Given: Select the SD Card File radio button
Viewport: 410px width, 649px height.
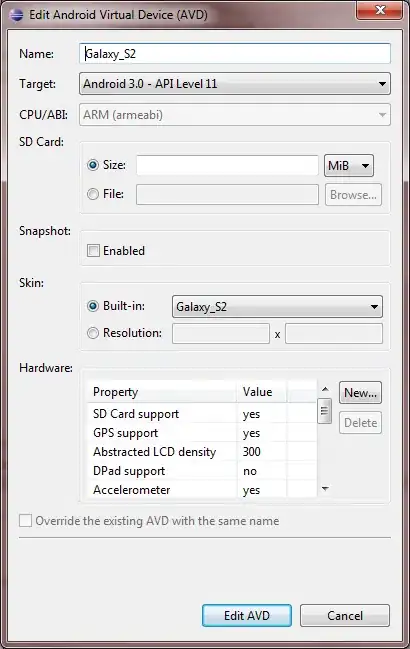Looking at the screenshot, I should (93, 194).
